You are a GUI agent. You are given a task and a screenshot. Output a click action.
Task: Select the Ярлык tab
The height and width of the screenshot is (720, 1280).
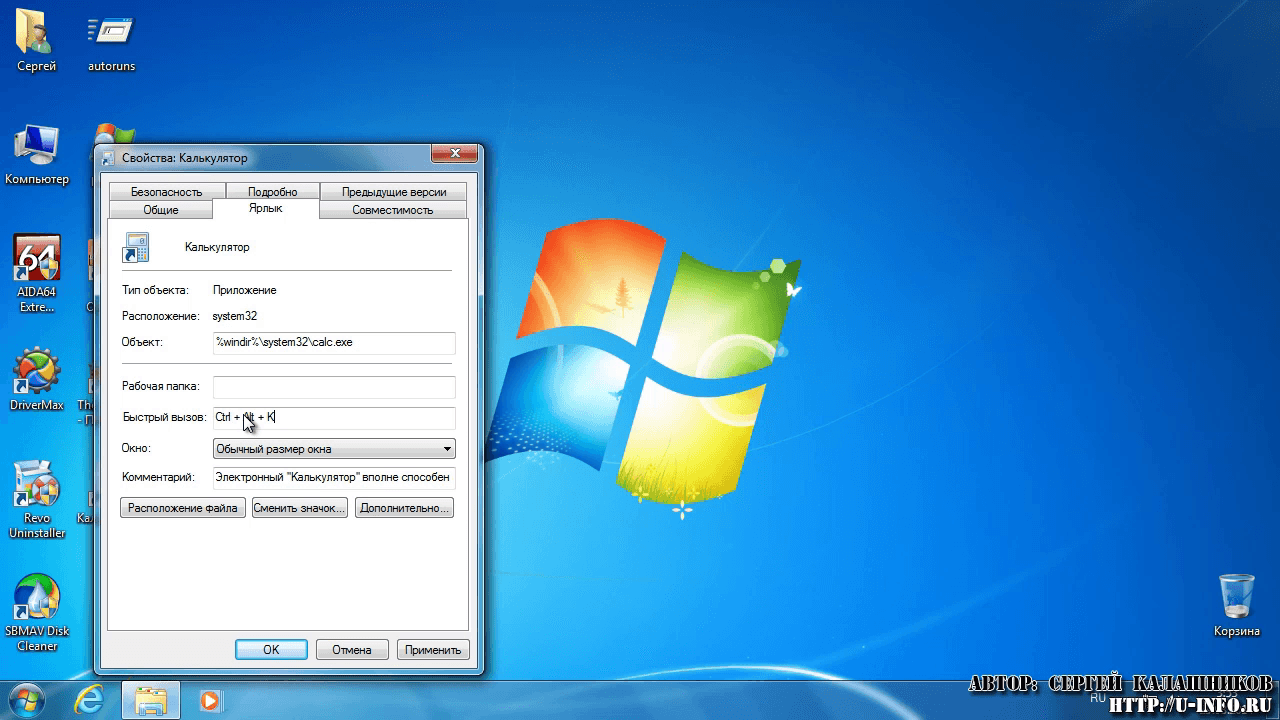[x=266, y=208]
